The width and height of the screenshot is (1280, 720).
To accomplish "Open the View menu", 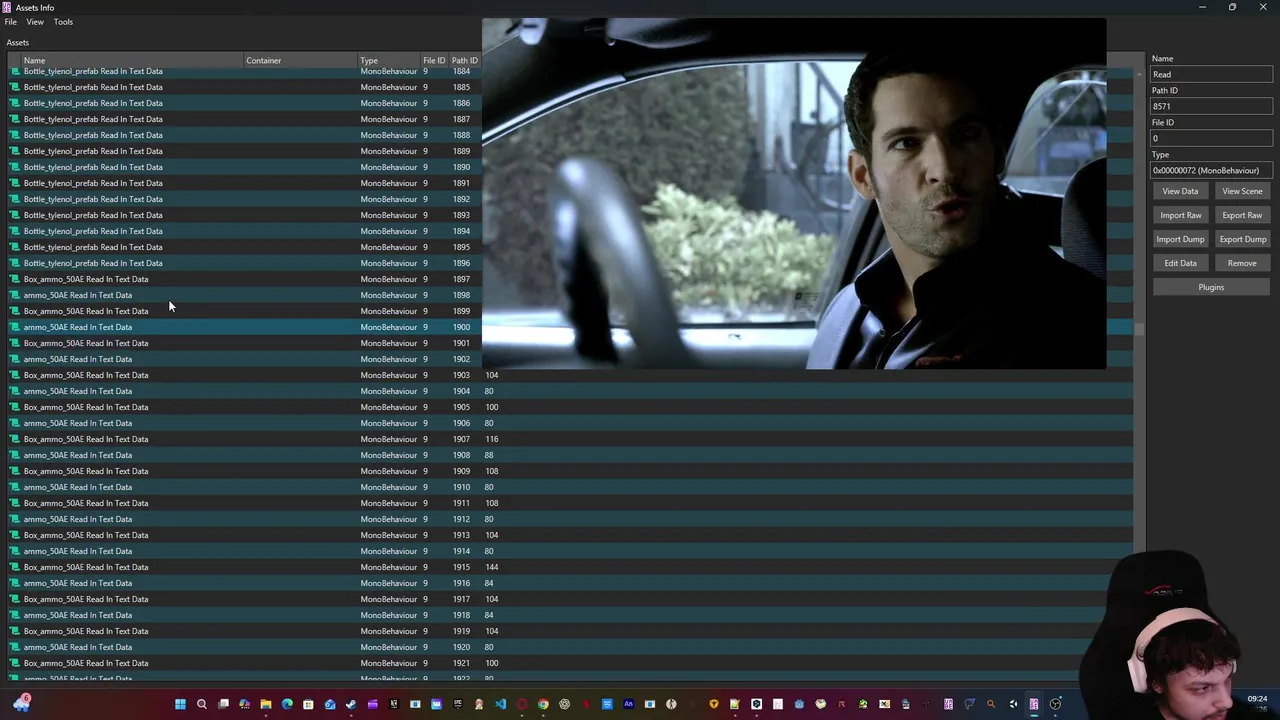I will 35,21.
